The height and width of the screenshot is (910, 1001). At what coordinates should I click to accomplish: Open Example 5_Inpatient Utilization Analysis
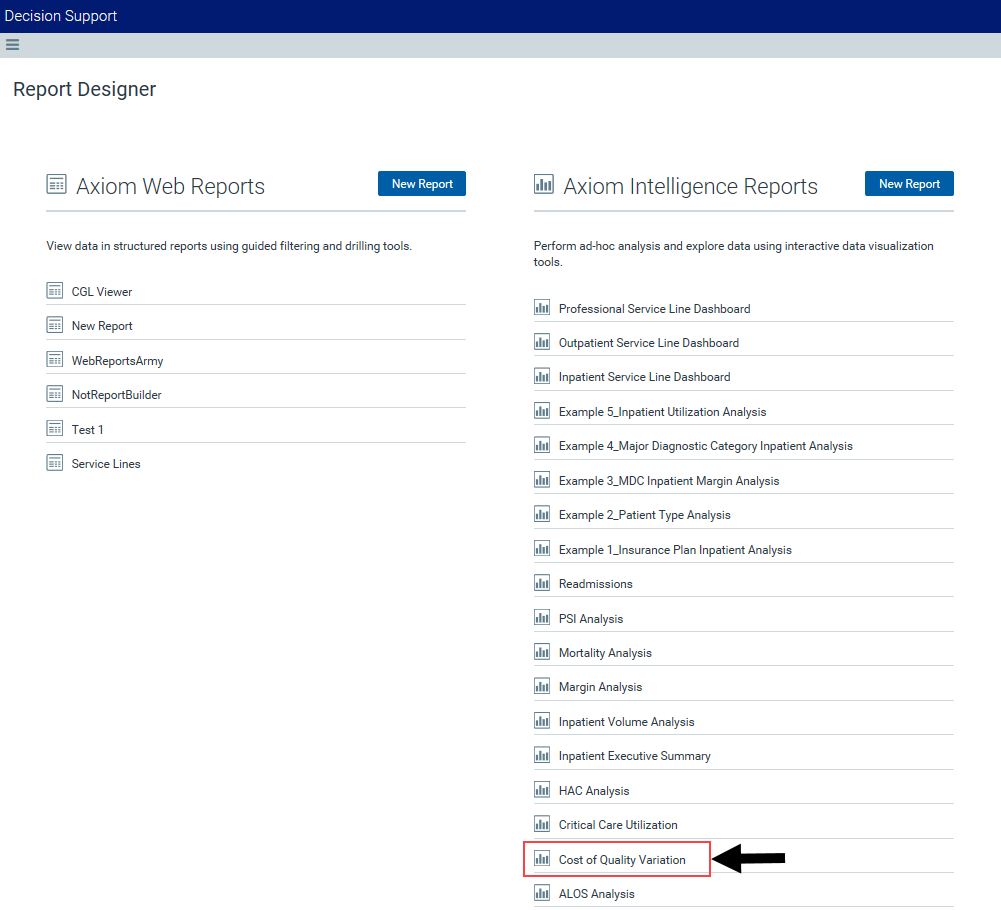click(662, 413)
